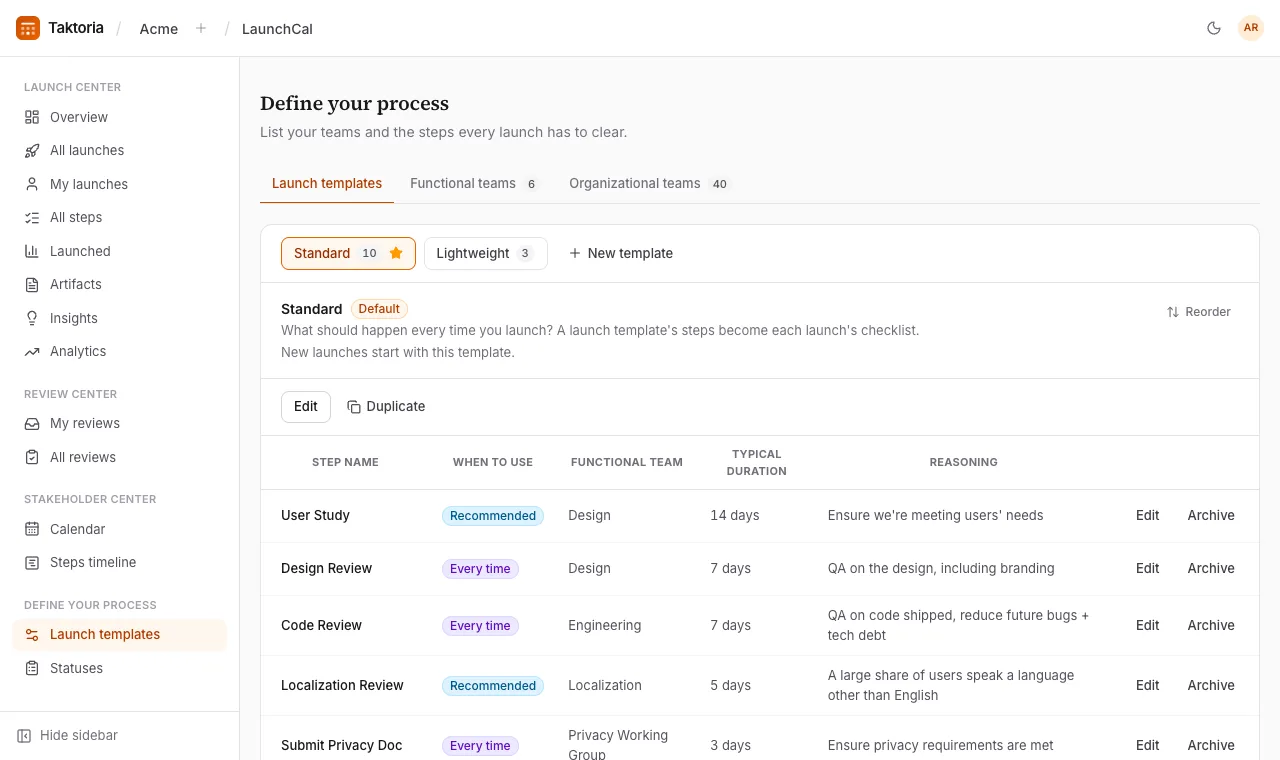Duplicate the Standard template
This screenshot has width=1280, height=760.
tap(386, 406)
